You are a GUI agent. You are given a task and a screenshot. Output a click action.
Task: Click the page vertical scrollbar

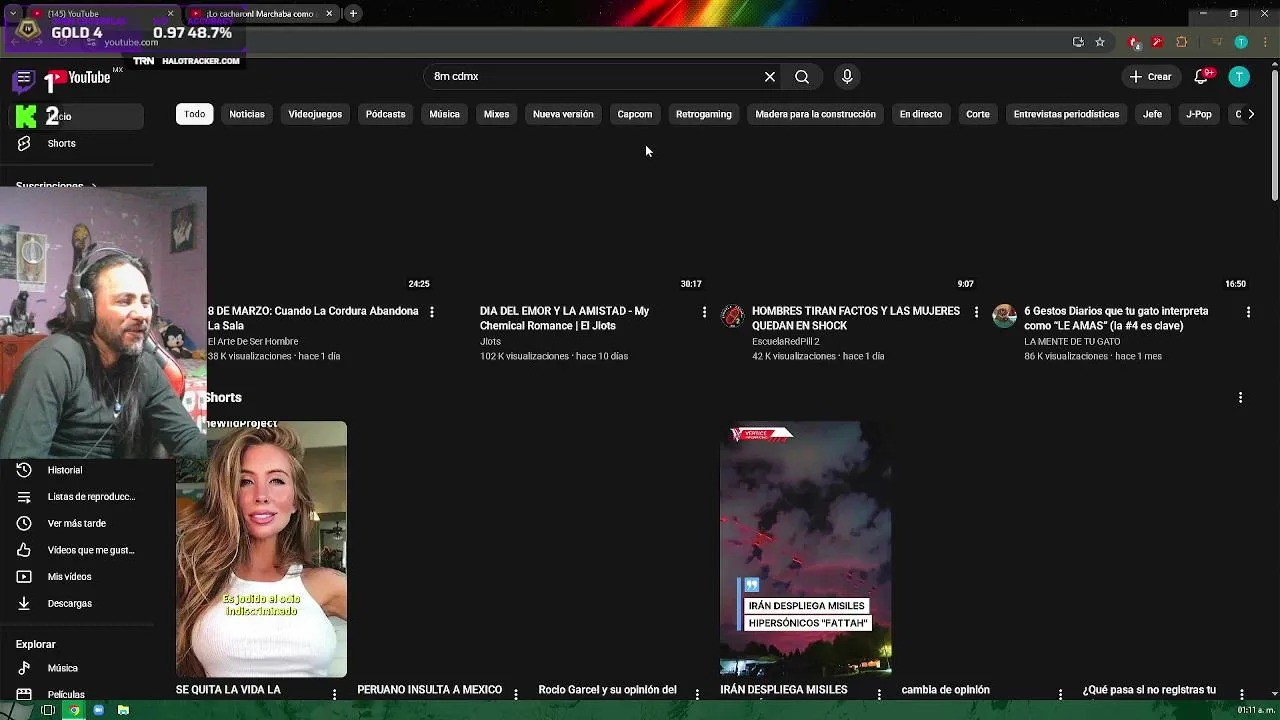1274,135
